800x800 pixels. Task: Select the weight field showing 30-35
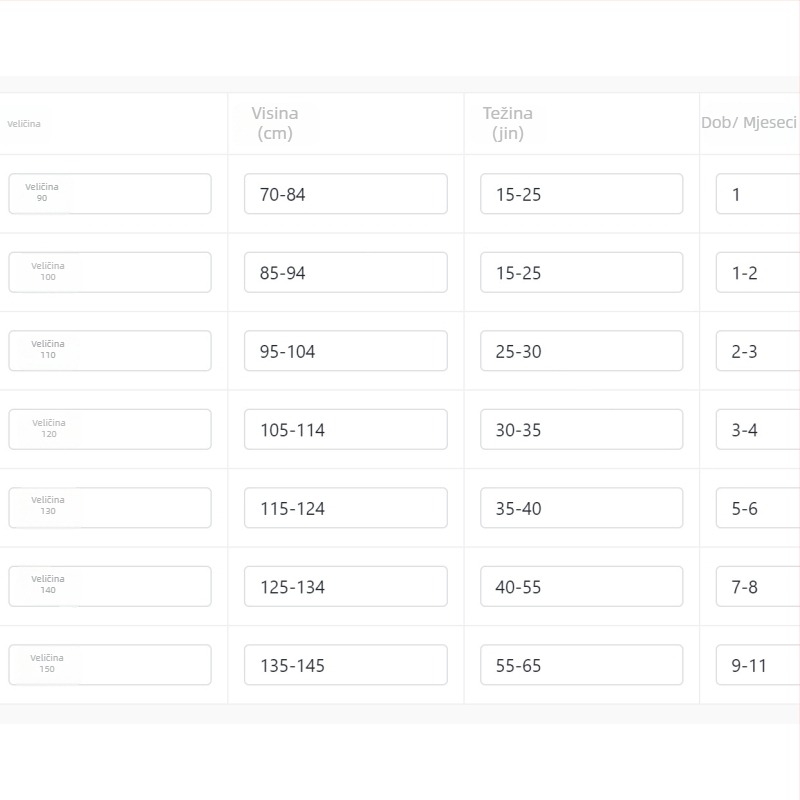click(582, 430)
